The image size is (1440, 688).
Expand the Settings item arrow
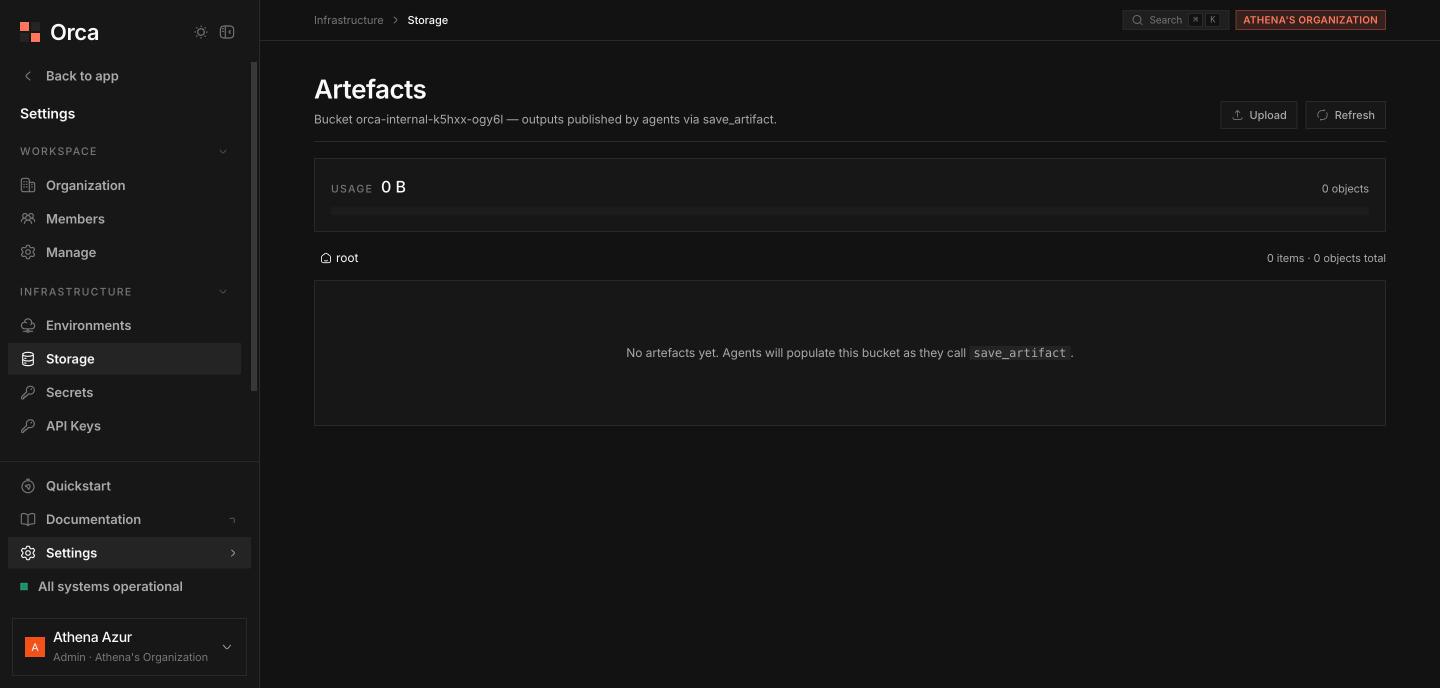(233, 553)
